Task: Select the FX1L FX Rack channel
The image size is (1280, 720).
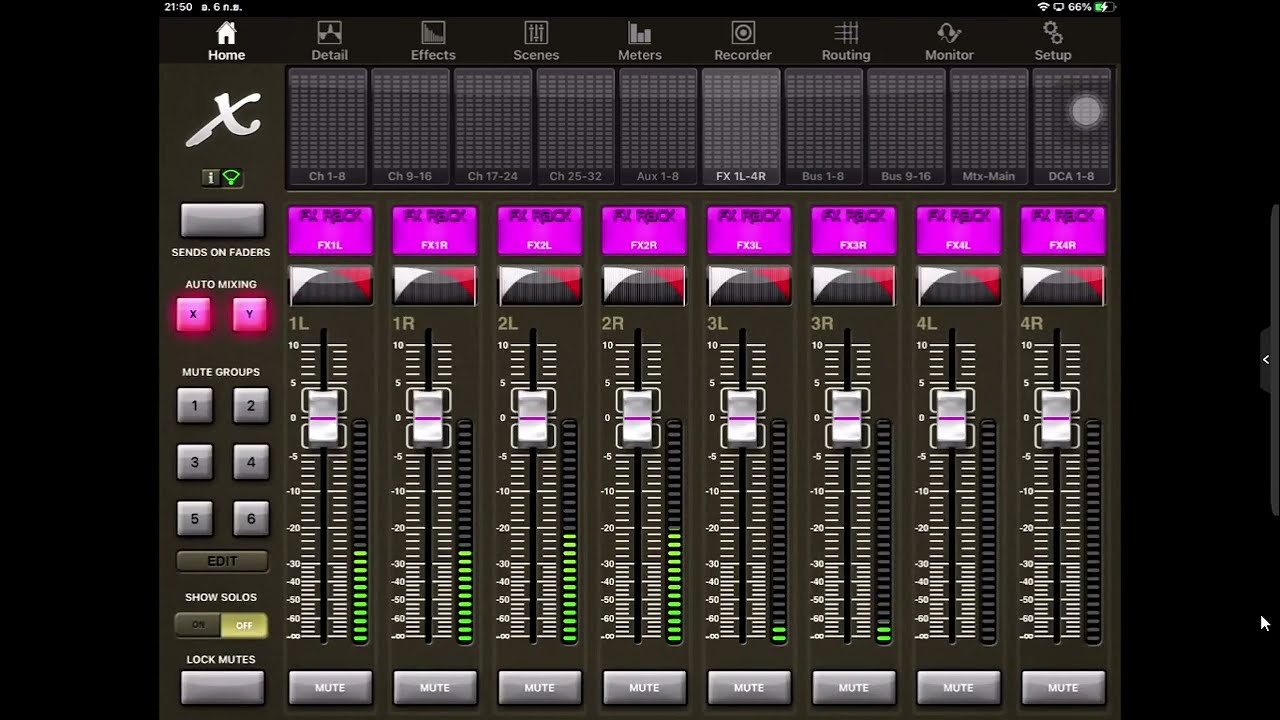Action: click(x=330, y=231)
